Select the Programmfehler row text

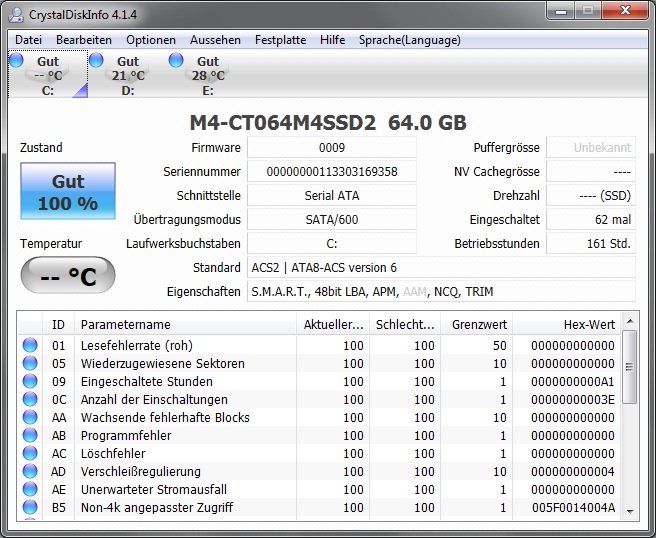[126, 436]
